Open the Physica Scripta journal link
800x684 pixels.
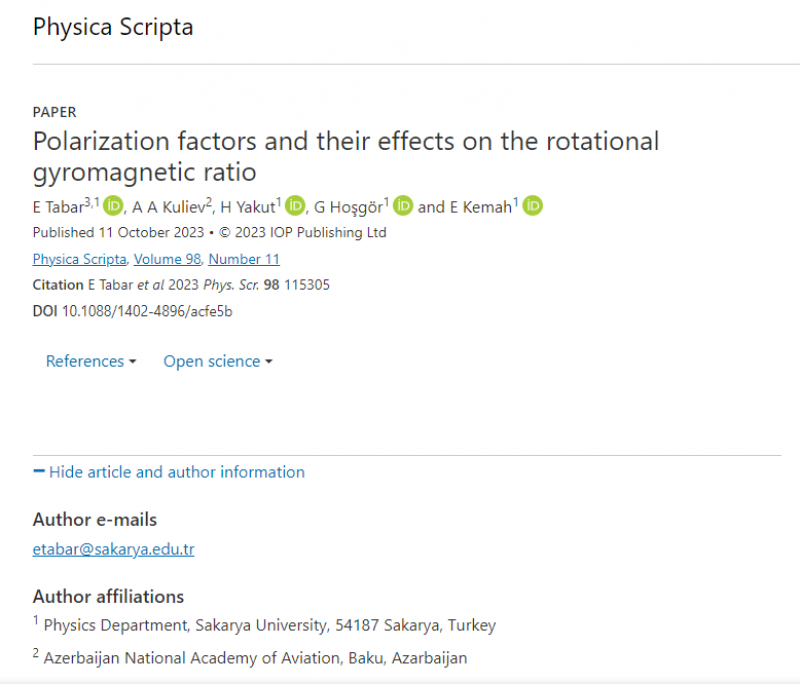[x=79, y=259]
